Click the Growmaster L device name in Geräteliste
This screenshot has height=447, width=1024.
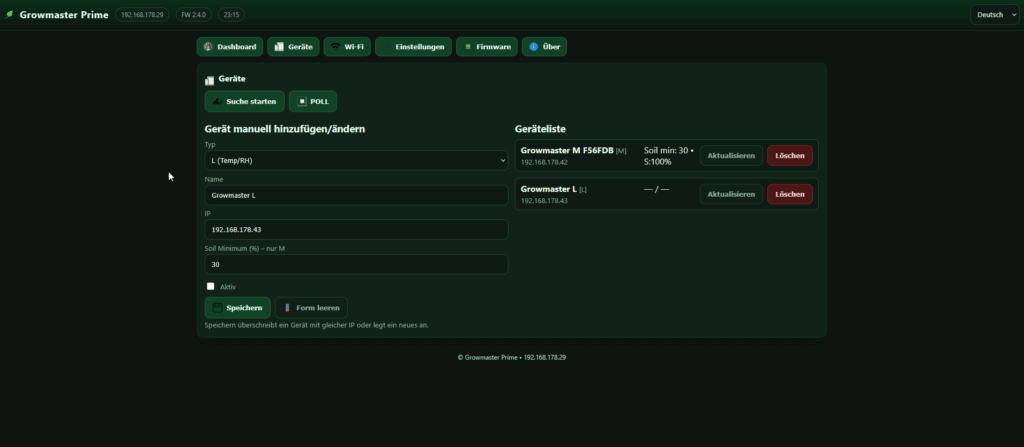point(549,189)
